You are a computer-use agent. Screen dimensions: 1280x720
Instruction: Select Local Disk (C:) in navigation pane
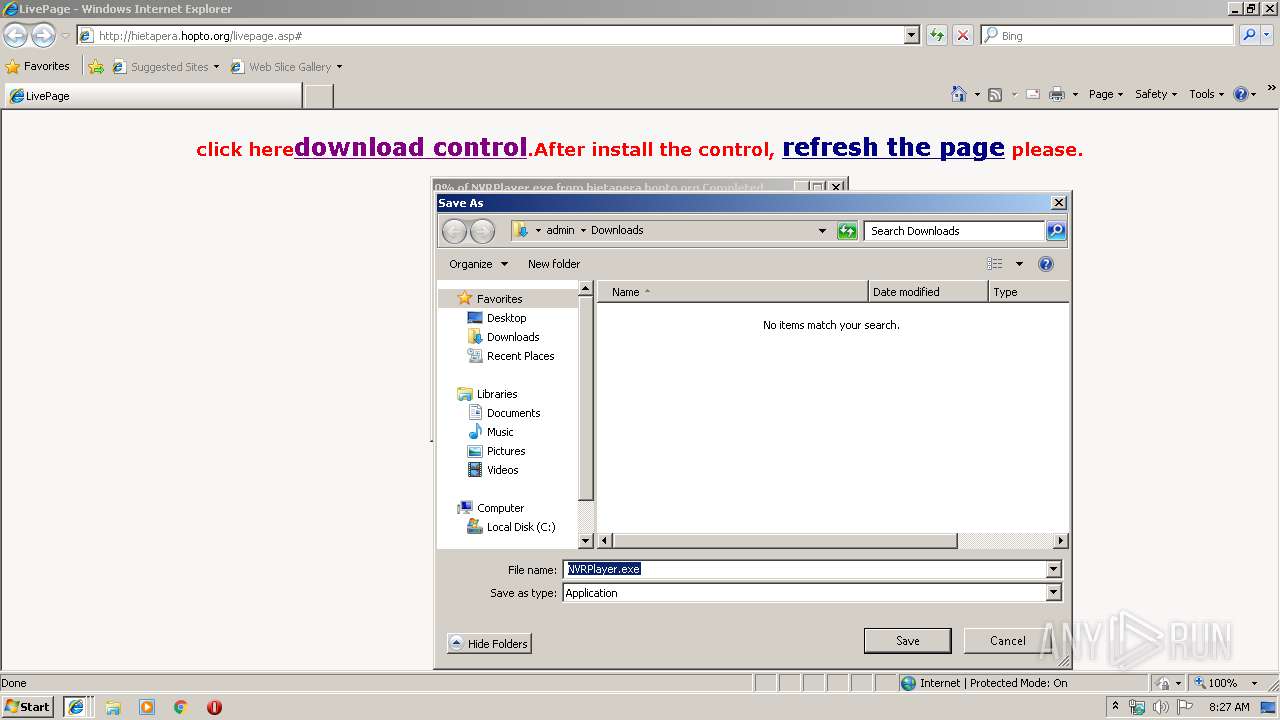[x=520, y=527]
